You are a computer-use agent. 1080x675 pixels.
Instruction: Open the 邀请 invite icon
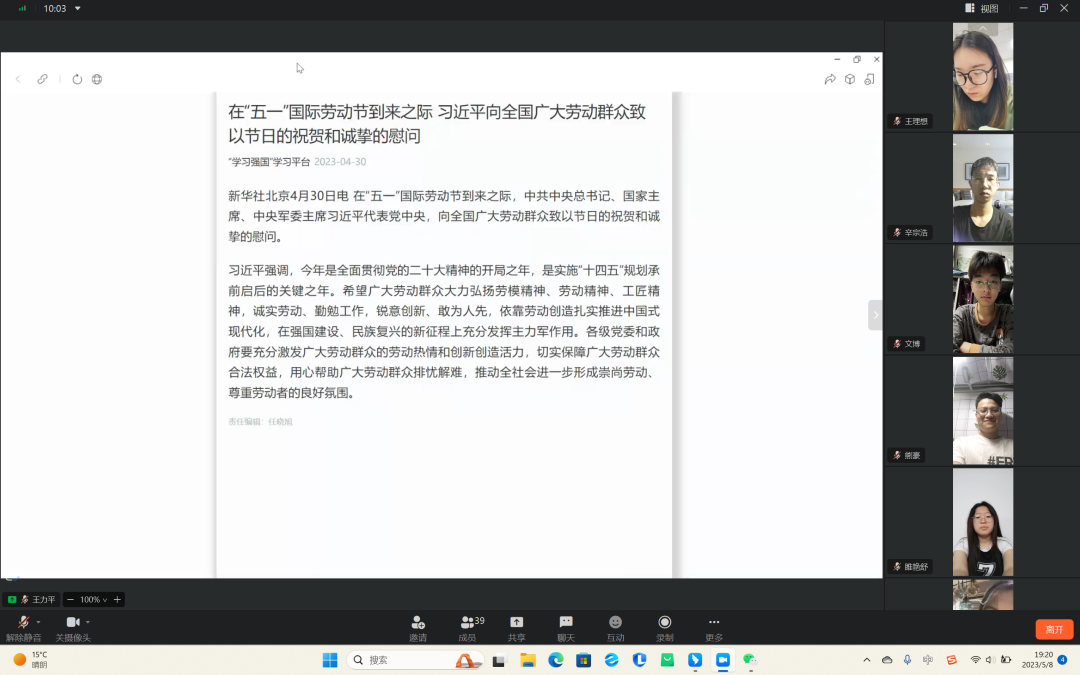pyautogui.click(x=417, y=627)
